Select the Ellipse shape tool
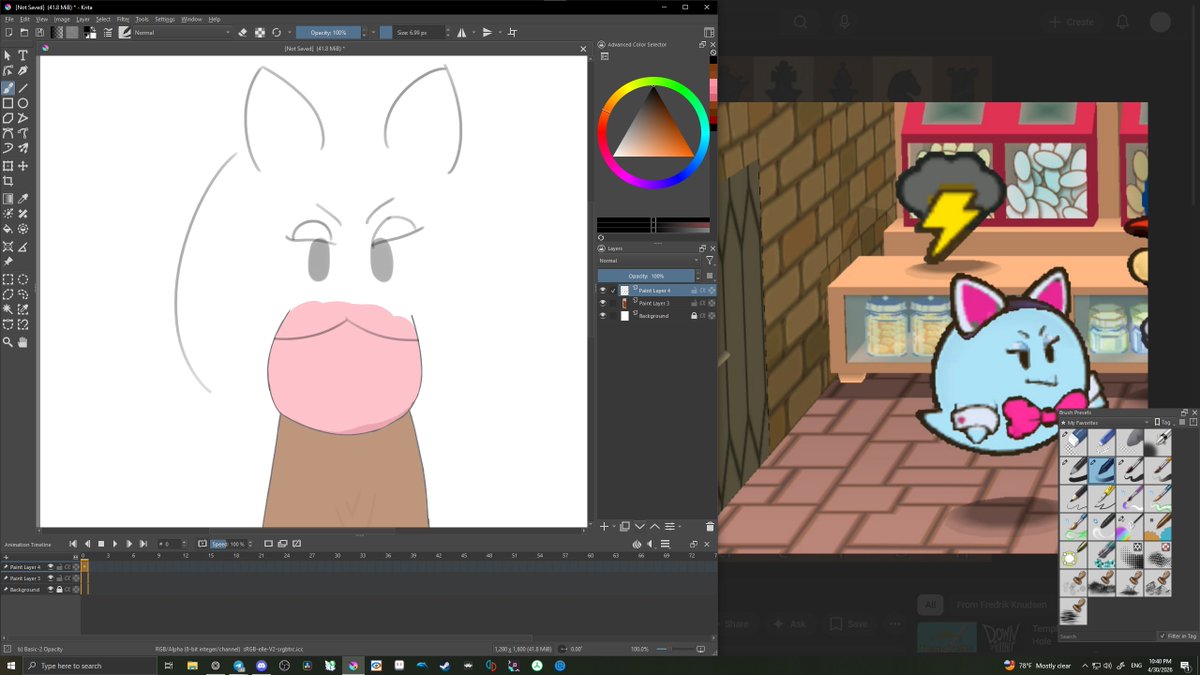Screen dimensions: 1200x675 23,103
